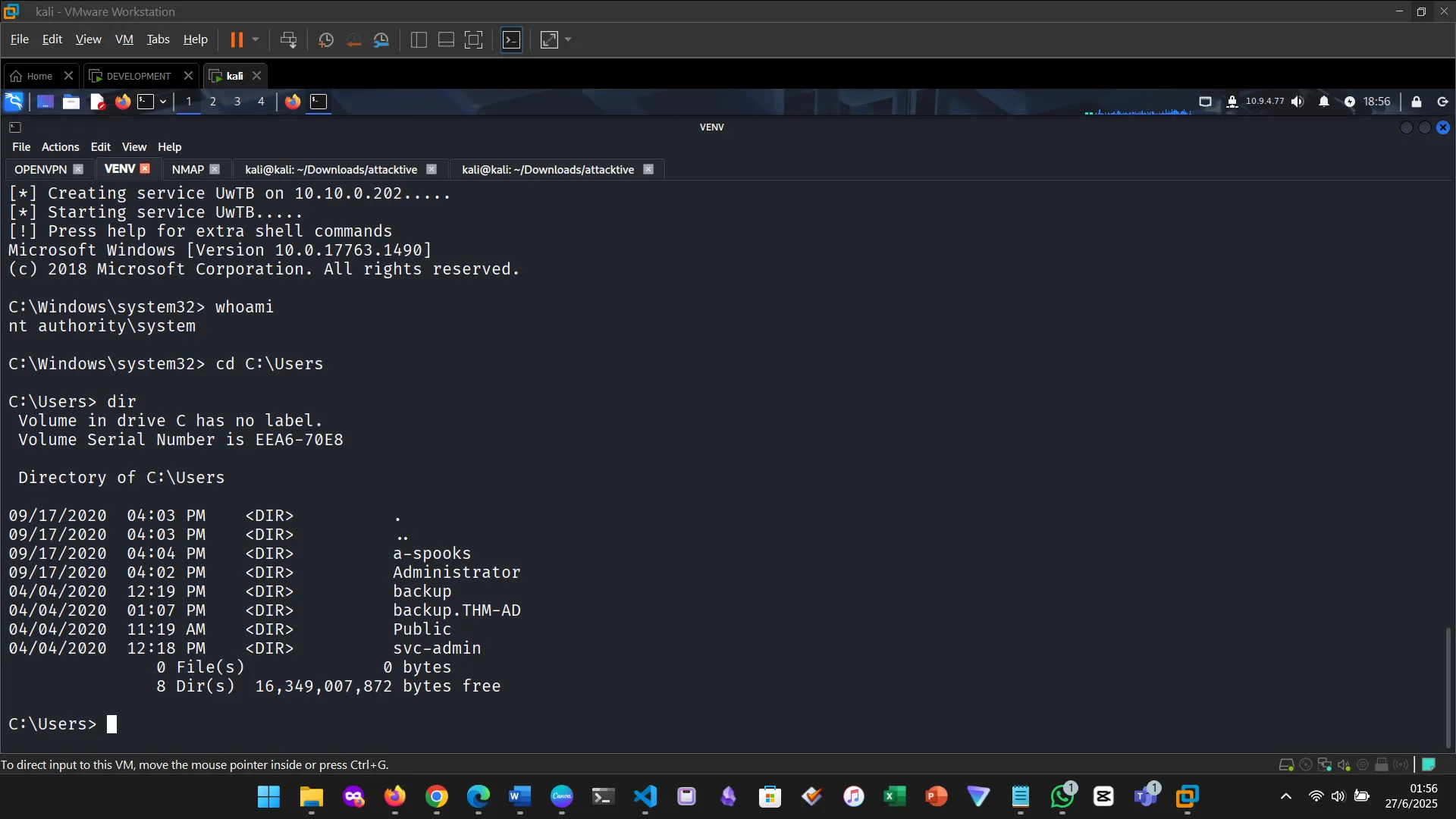Toggle the library sidebar visibility
Screen dimensions: 1456x819
click(418, 39)
